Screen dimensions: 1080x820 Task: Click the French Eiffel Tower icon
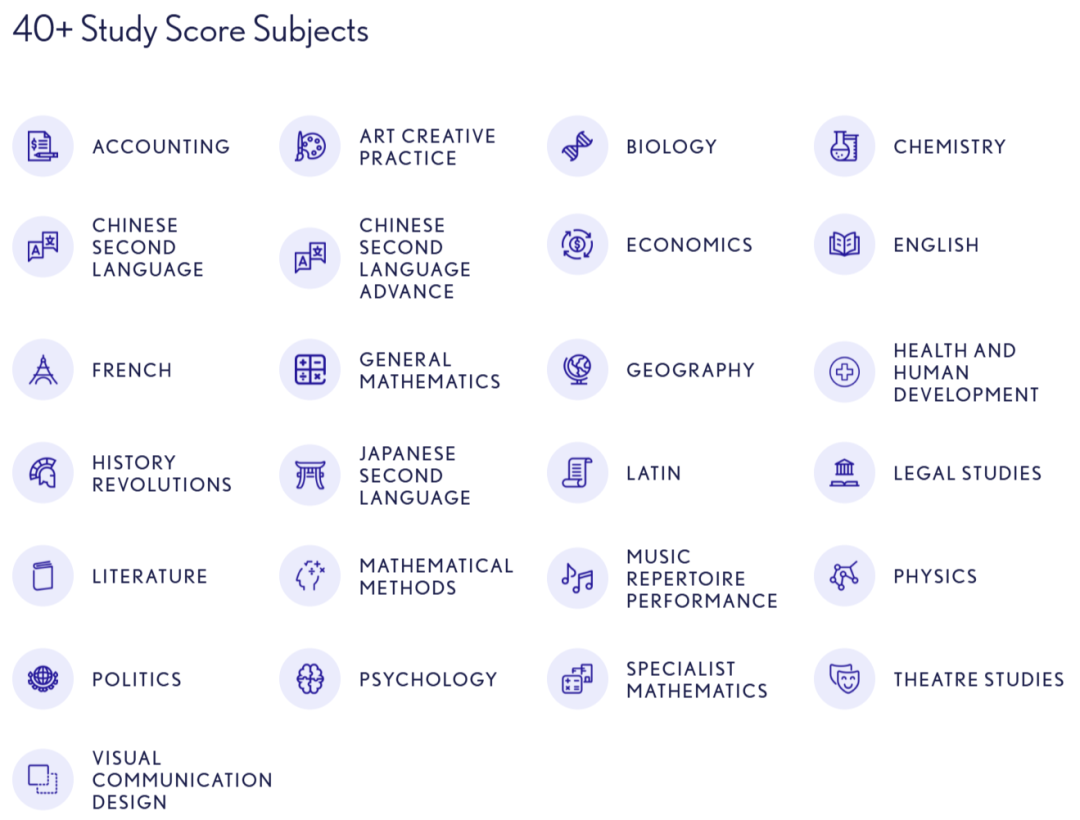[43, 370]
